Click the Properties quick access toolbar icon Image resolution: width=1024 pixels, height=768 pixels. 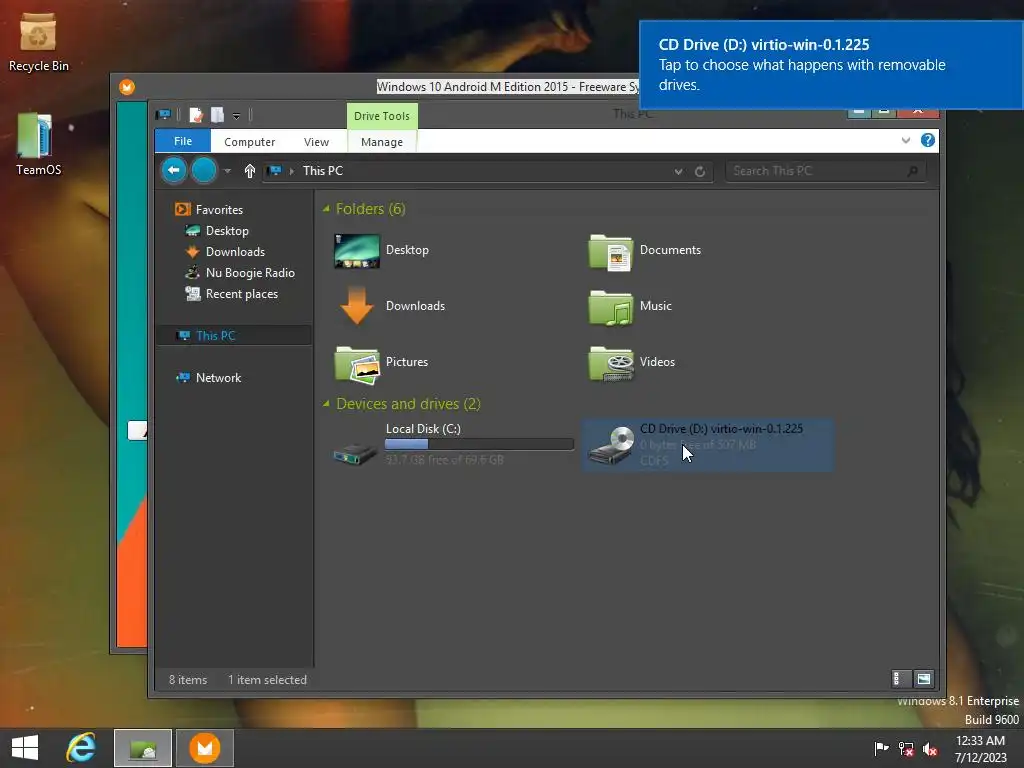click(196, 116)
